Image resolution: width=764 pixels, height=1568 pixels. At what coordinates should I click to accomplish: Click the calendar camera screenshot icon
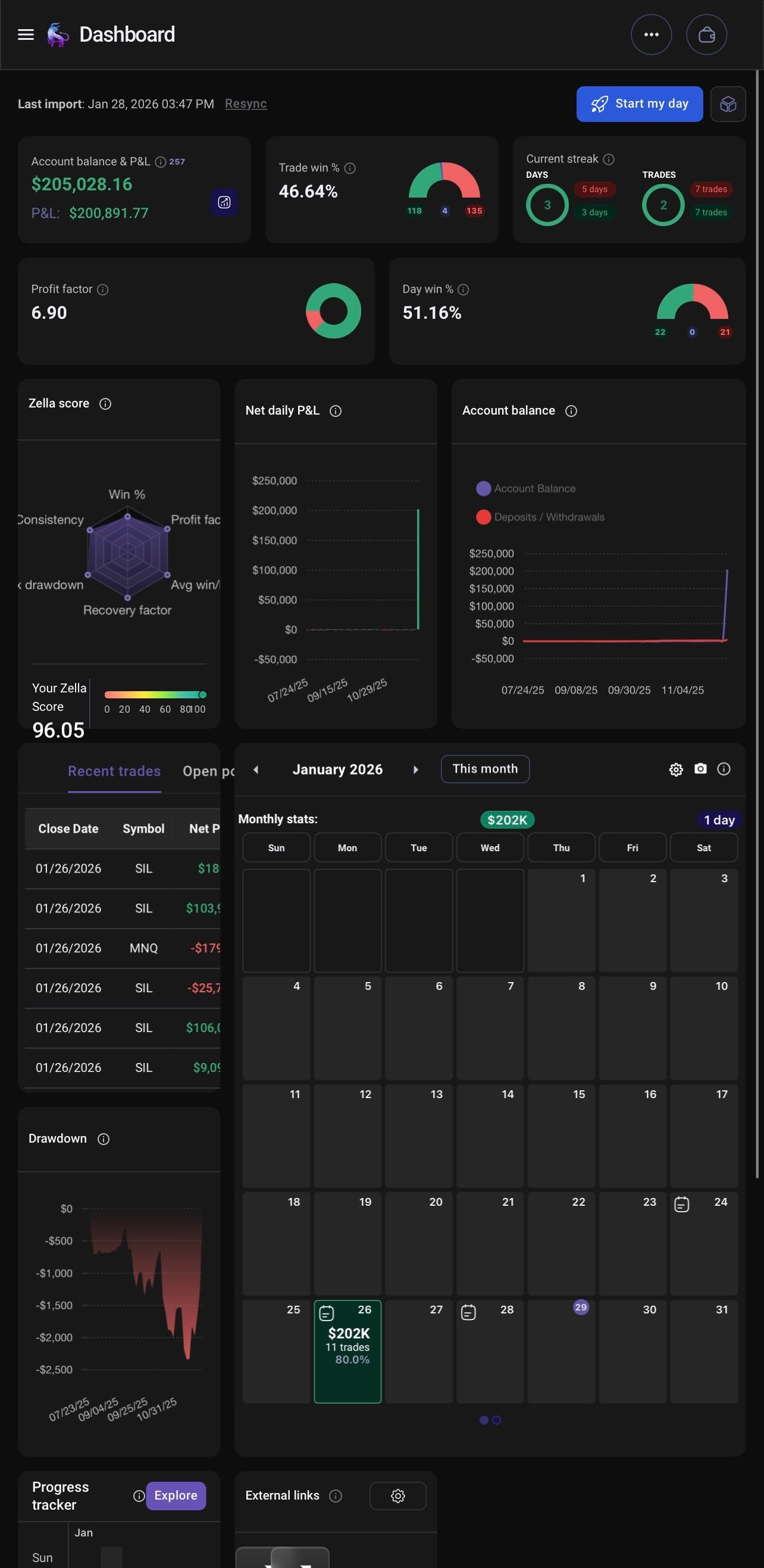point(700,769)
